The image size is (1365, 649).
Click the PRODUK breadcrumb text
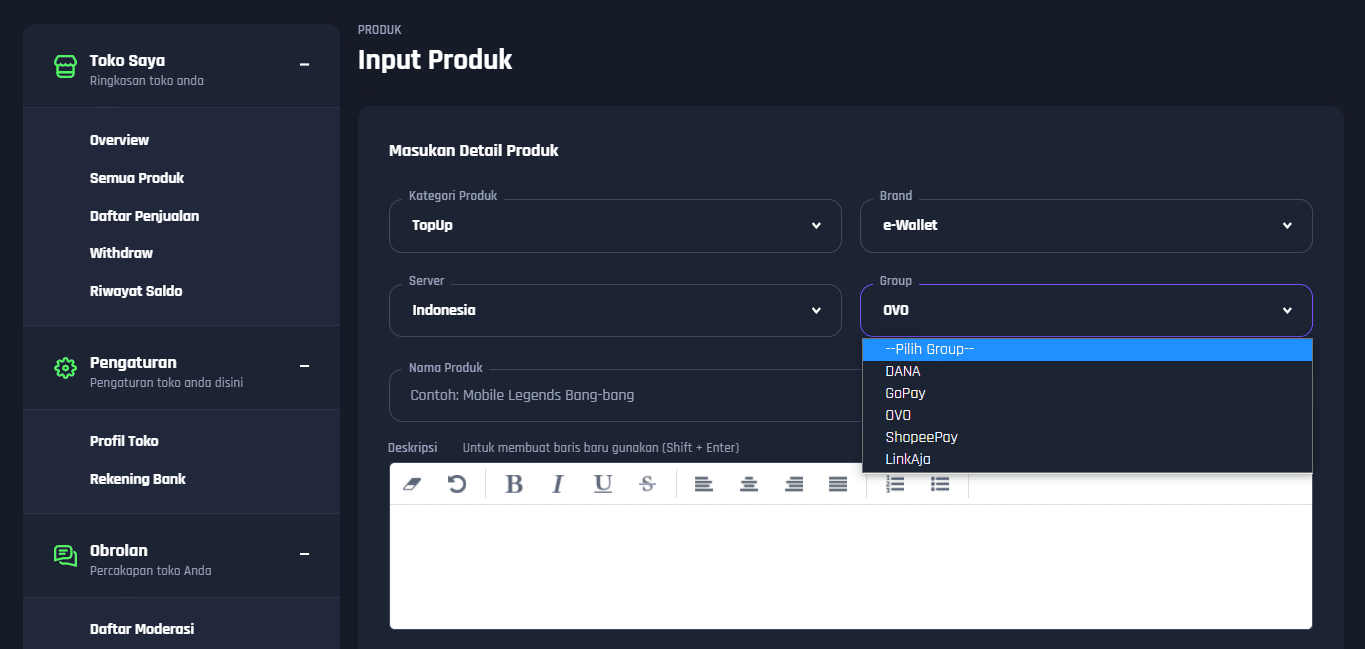coord(380,30)
